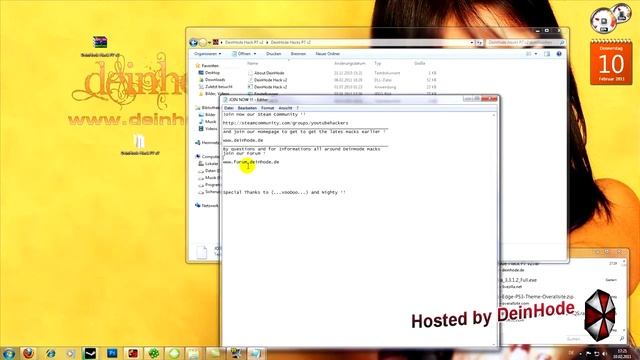640x360 pixels.
Task: Click the WinRAR archive desktop icon
Action: (x=100, y=42)
